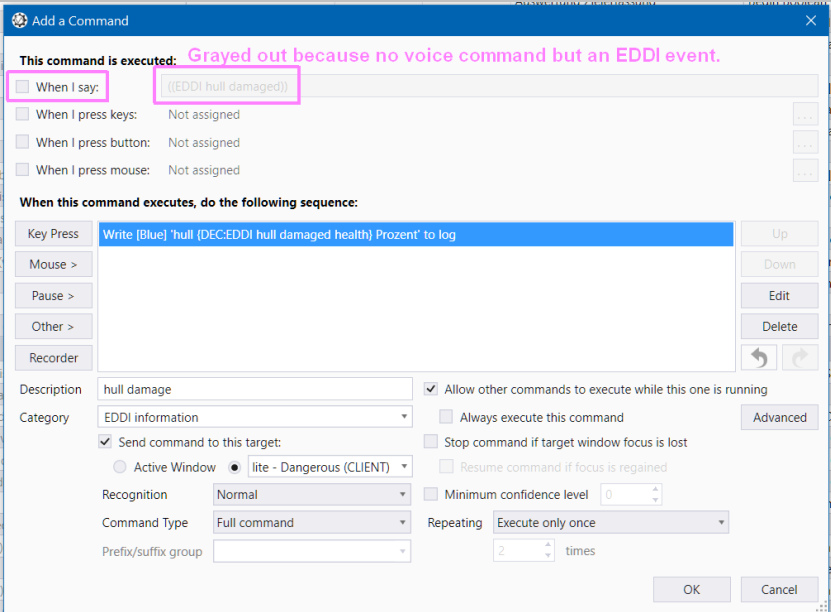Click the Down button in the sequence panel
The image size is (831, 612).
pyautogui.click(x=780, y=264)
